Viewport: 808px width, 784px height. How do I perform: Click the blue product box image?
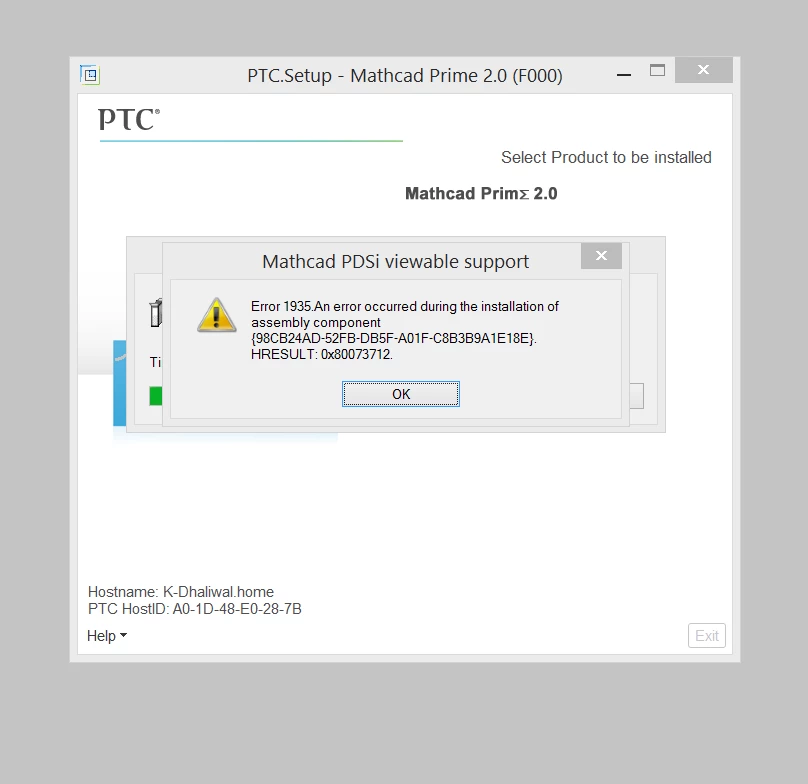coord(120,383)
